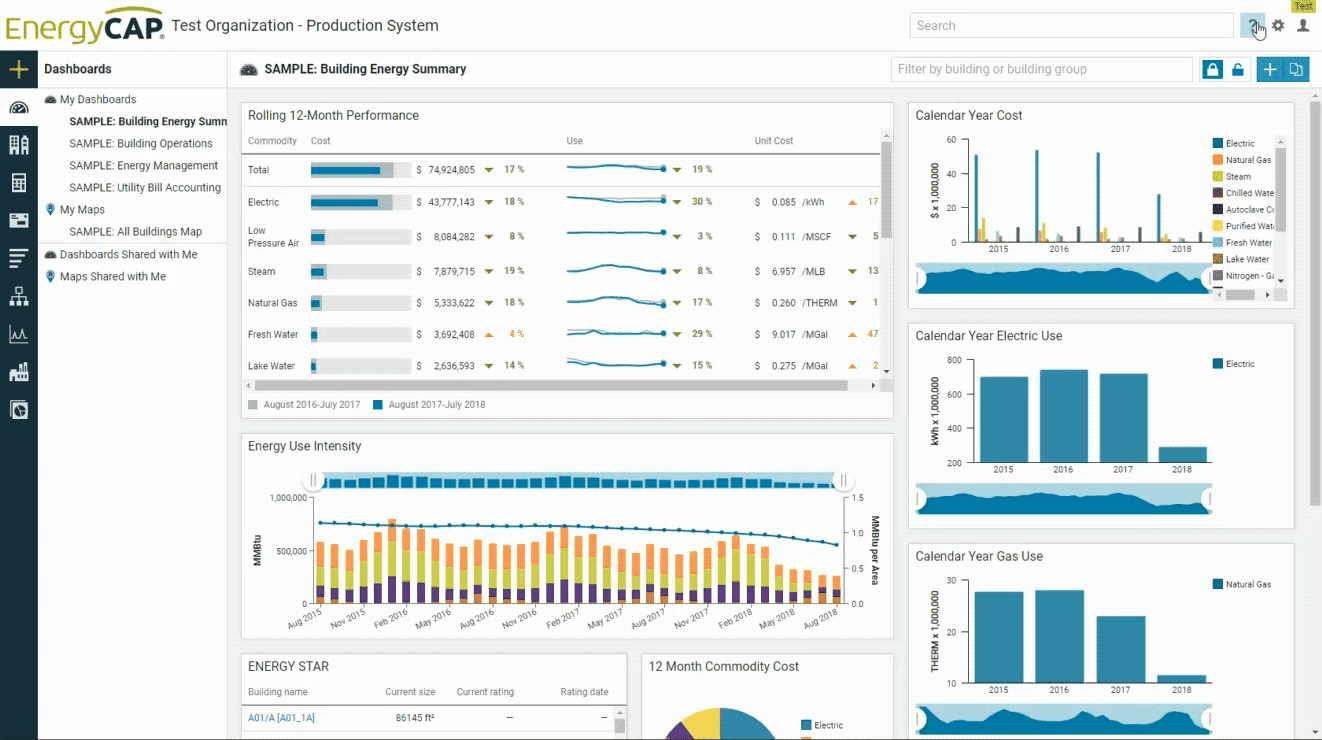
Task: Toggle Electric legend in Calendar Year Cost
Action: pos(1233,143)
